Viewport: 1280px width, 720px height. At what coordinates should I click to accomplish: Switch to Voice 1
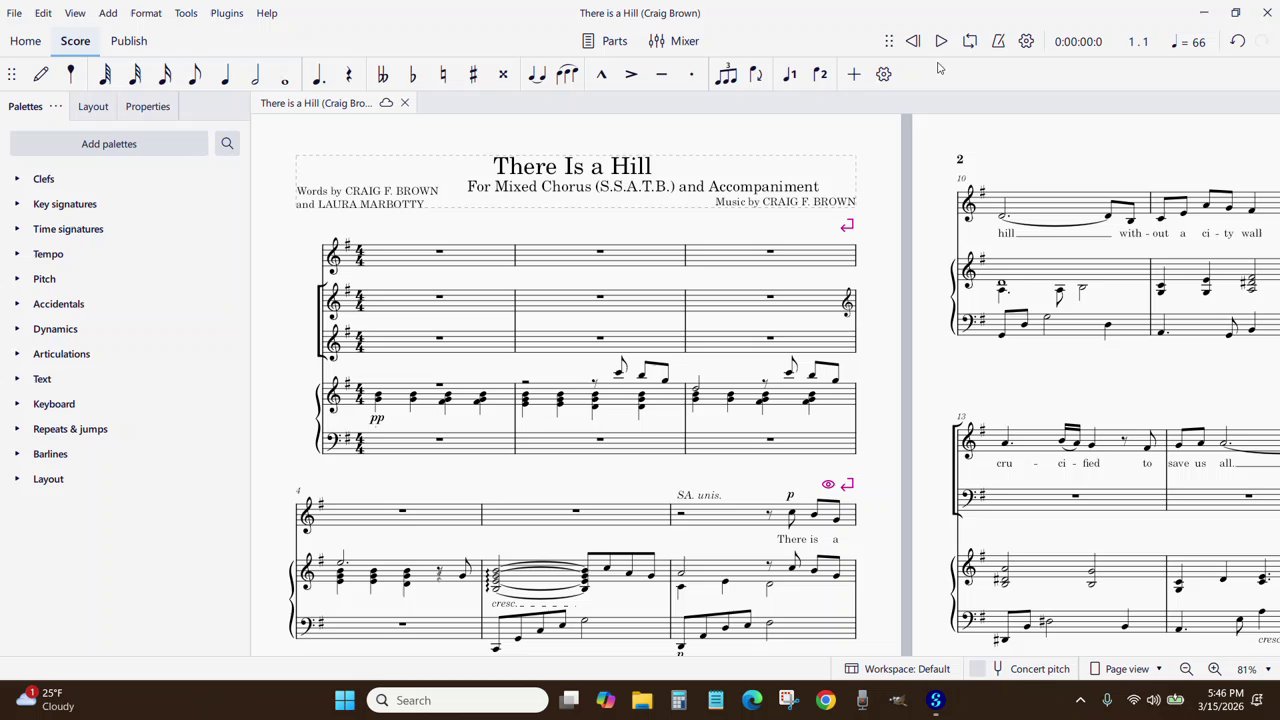click(x=790, y=74)
